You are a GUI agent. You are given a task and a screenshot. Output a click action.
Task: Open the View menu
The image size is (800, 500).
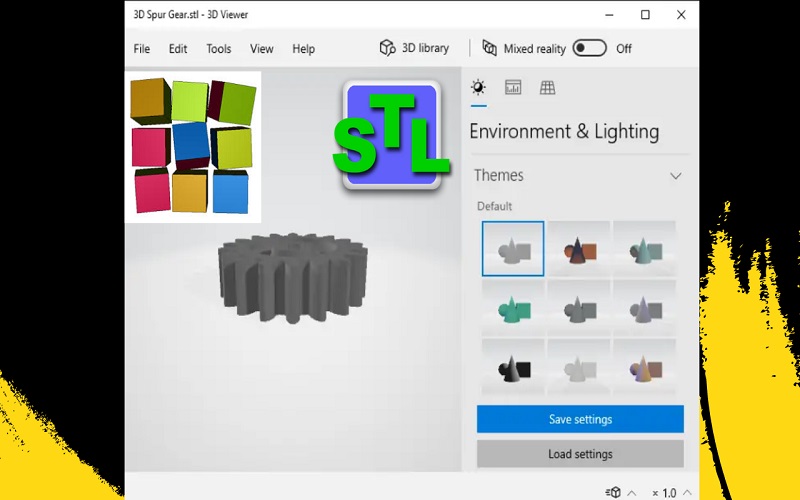coord(262,49)
